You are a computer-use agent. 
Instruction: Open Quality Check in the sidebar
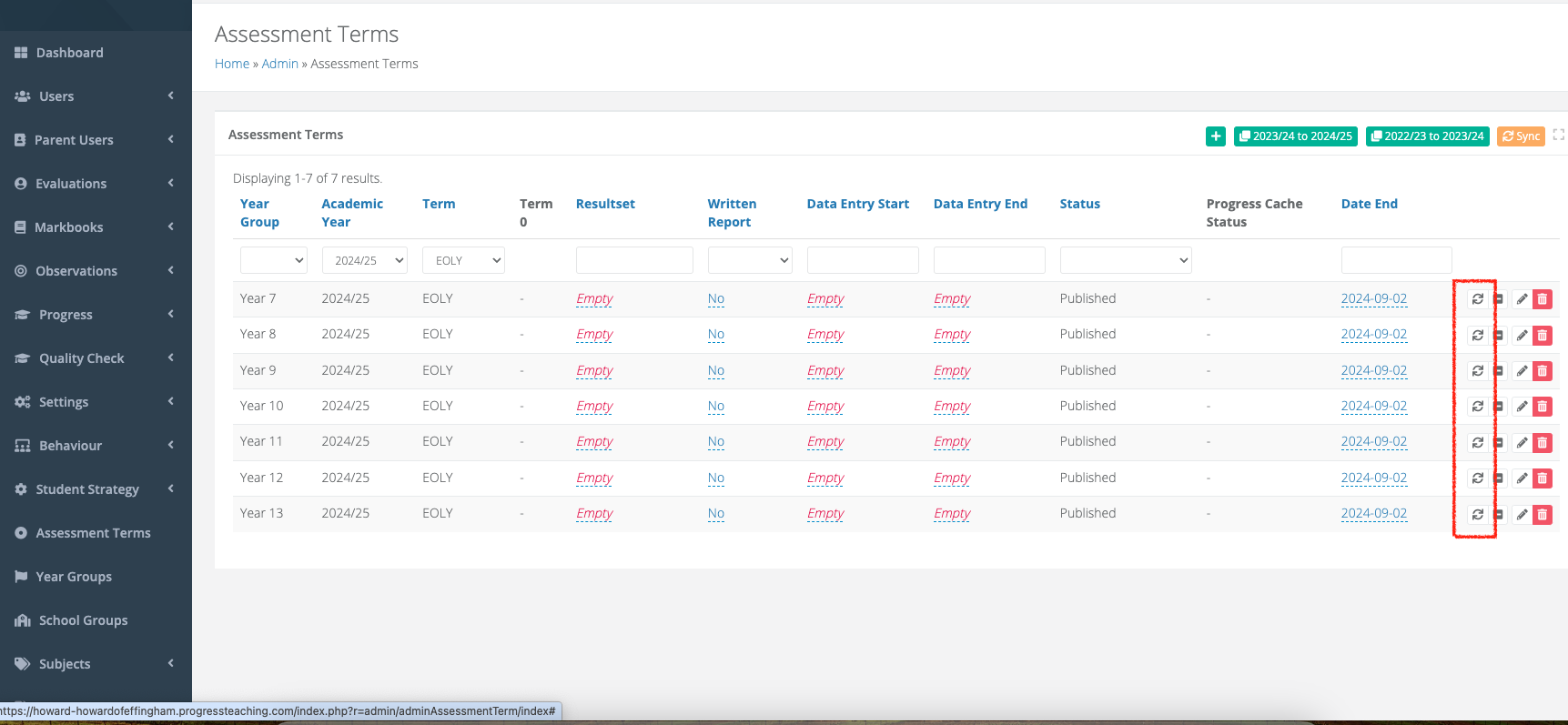click(x=81, y=358)
